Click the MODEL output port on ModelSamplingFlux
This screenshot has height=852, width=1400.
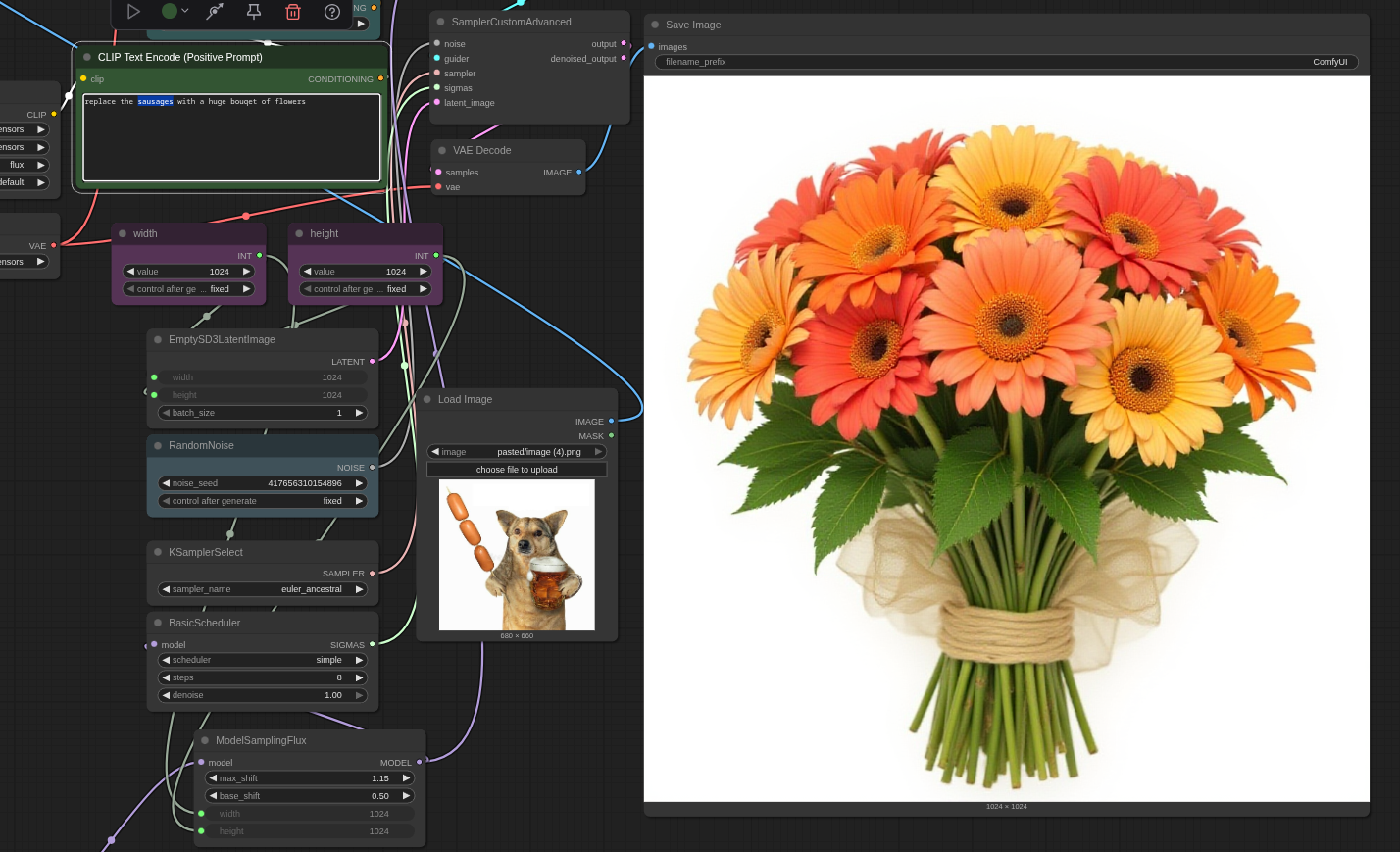[419, 762]
